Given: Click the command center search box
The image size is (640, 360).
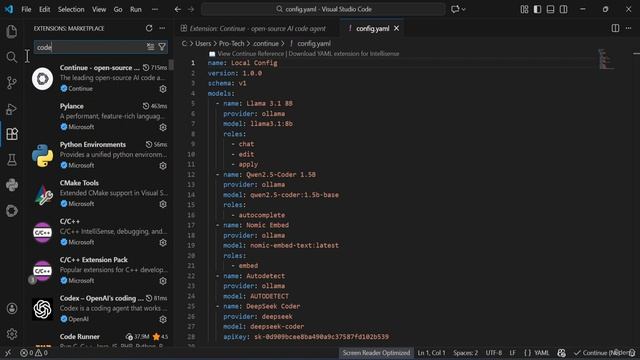Looking at the screenshot, I should pyautogui.click(x=323, y=9).
